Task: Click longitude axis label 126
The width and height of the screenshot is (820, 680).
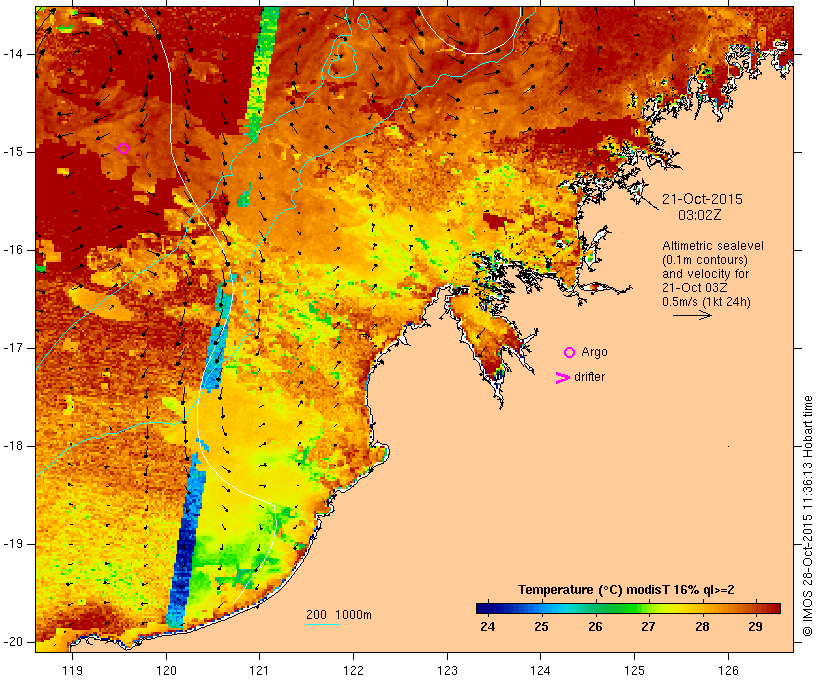Action: pos(728,670)
